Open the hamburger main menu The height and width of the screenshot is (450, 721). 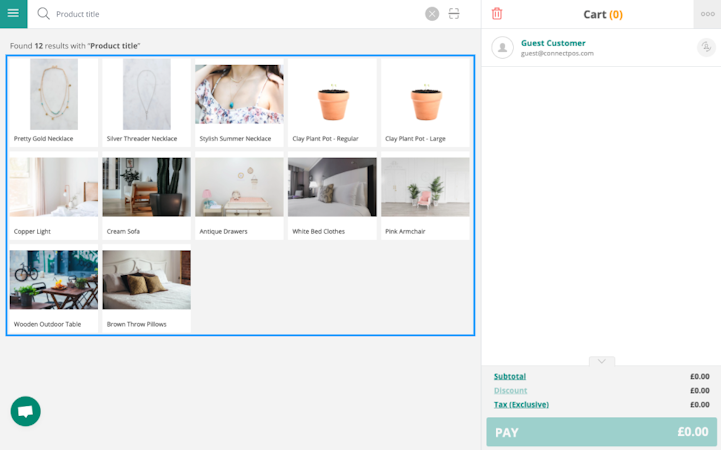click(x=13, y=14)
